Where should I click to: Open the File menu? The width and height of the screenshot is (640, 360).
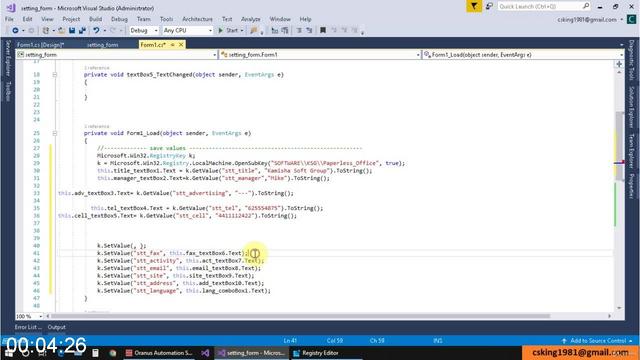coord(9,19)
